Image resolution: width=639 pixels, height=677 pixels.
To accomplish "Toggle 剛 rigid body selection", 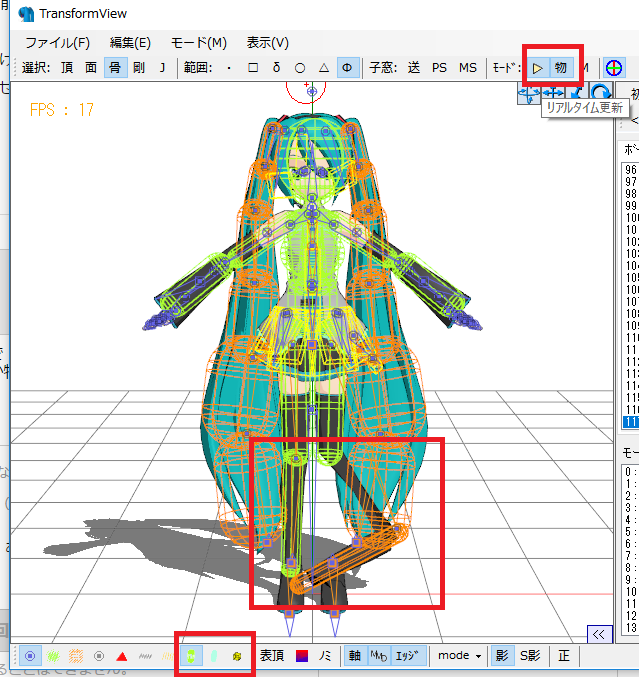I will click(x=139, y=68).
